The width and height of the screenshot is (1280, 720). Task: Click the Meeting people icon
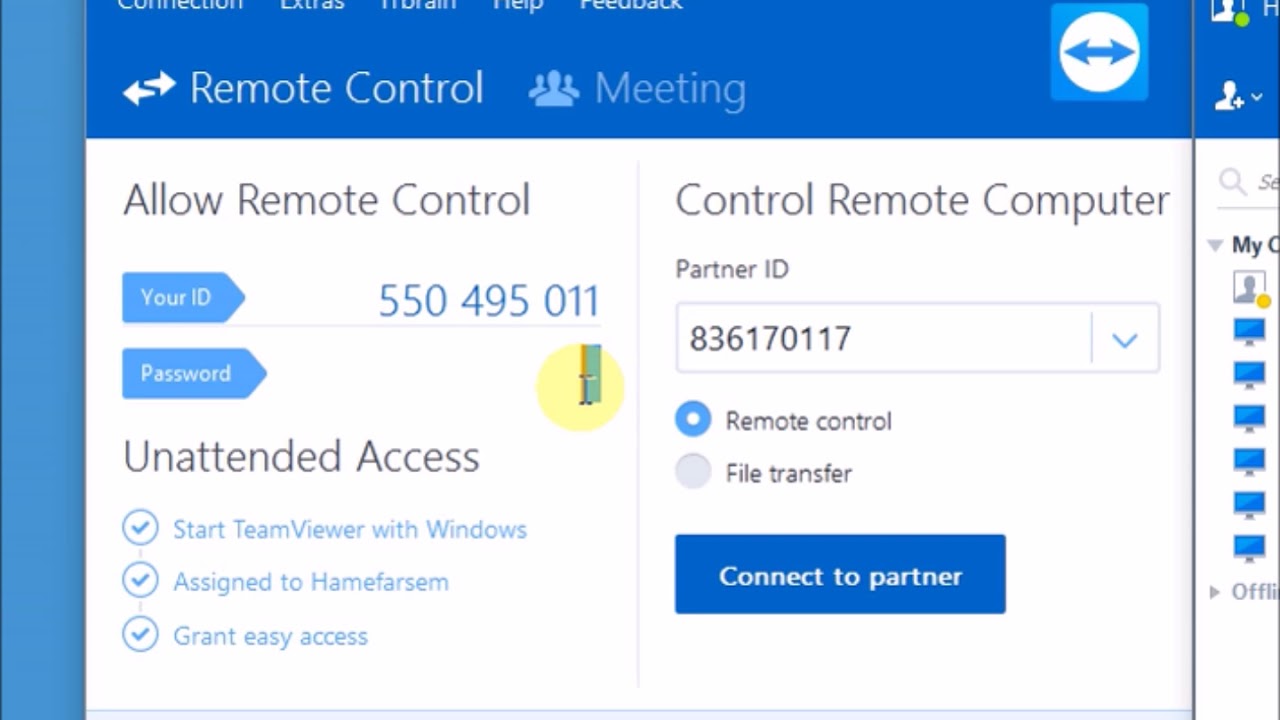554,89
